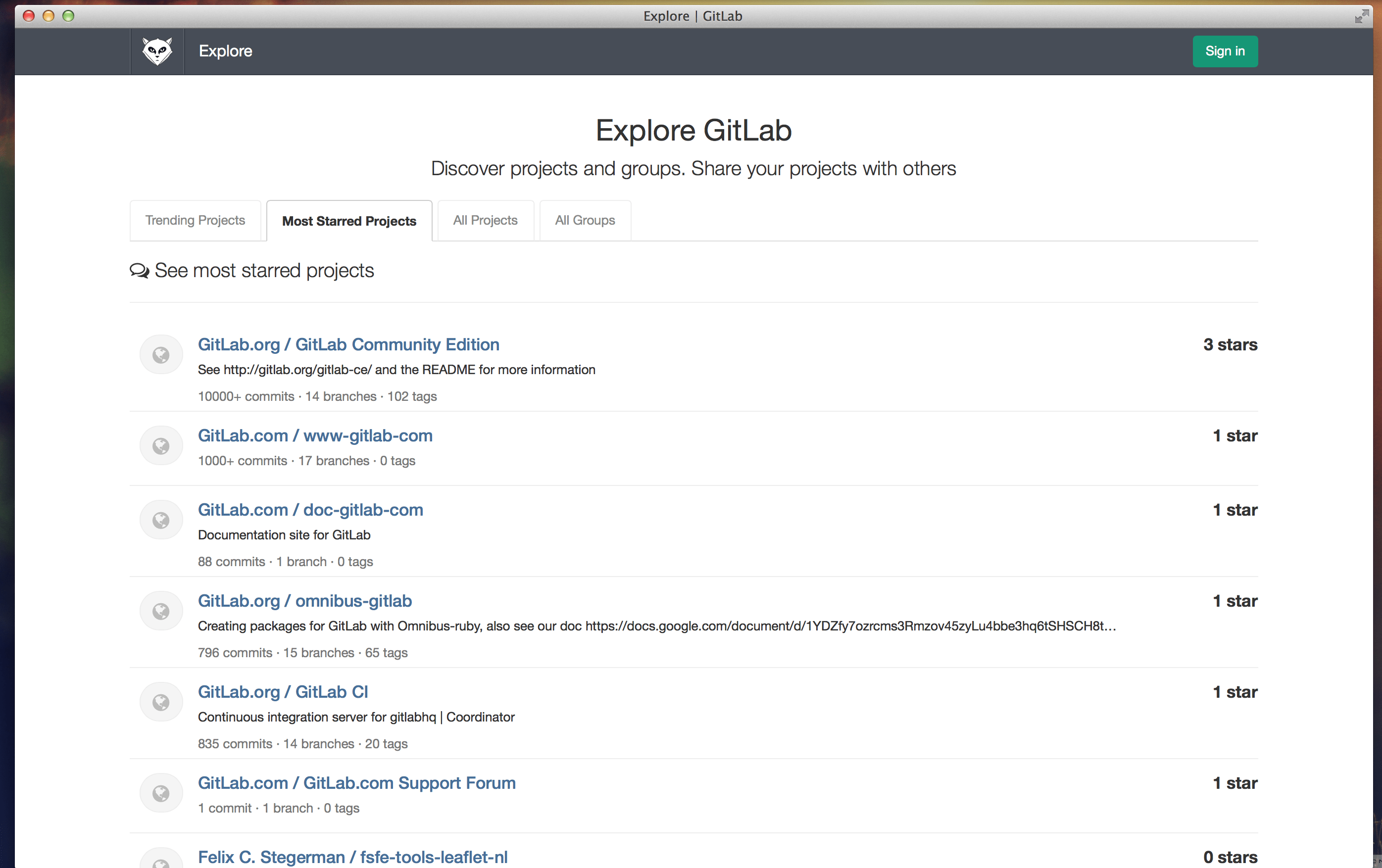
Task: Open GitLab.com Support Forum project link
Action: 356,783
